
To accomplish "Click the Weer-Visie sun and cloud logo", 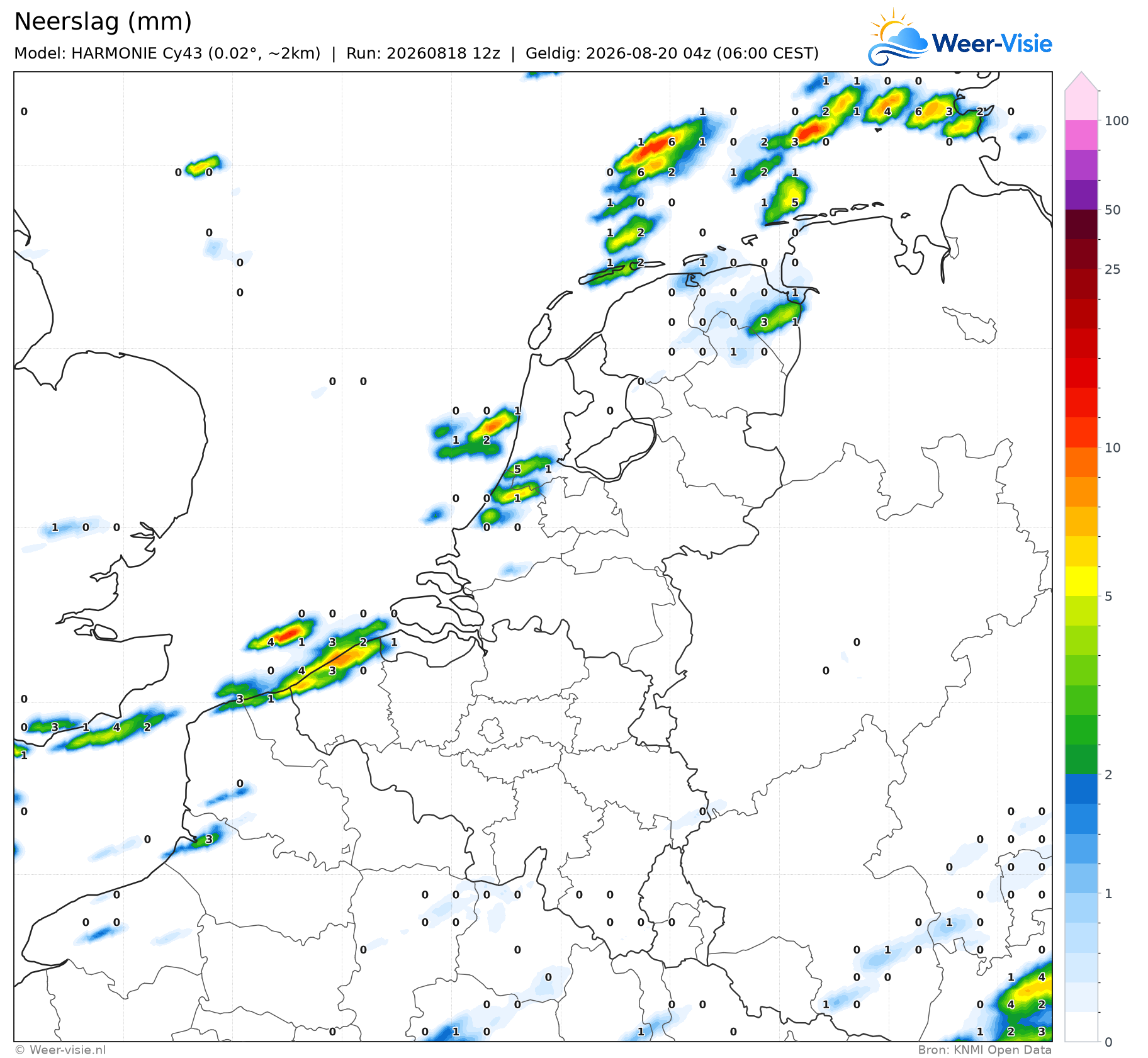I will tap(898, 37).
